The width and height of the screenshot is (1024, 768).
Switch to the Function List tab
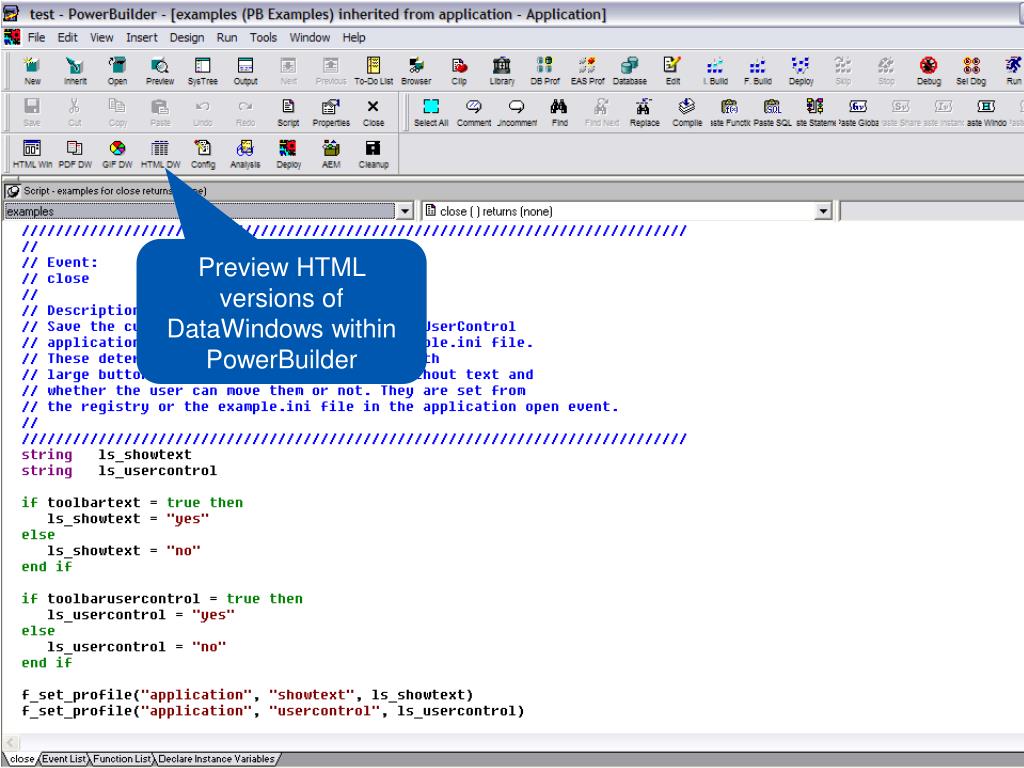tap(121, 759)
